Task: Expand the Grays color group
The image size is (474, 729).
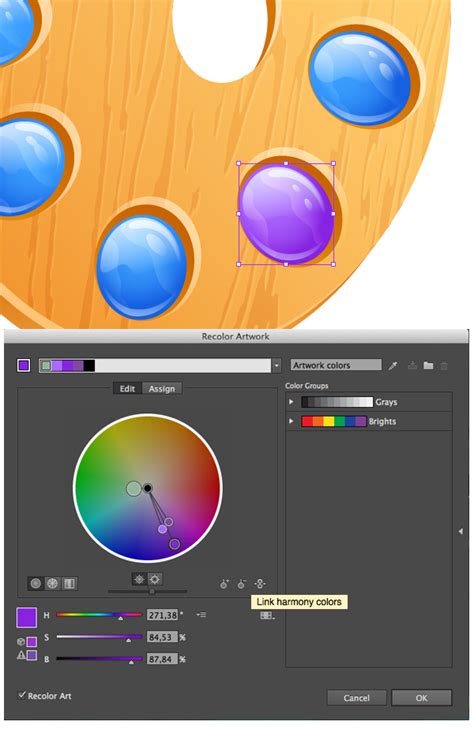Action: point(291,402)
